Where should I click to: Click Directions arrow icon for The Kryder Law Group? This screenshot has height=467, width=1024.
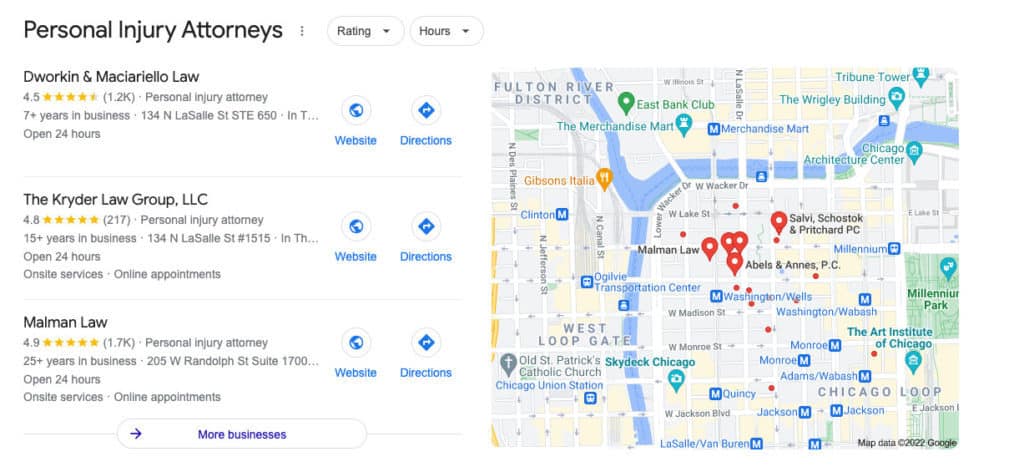tap(426, 227)
